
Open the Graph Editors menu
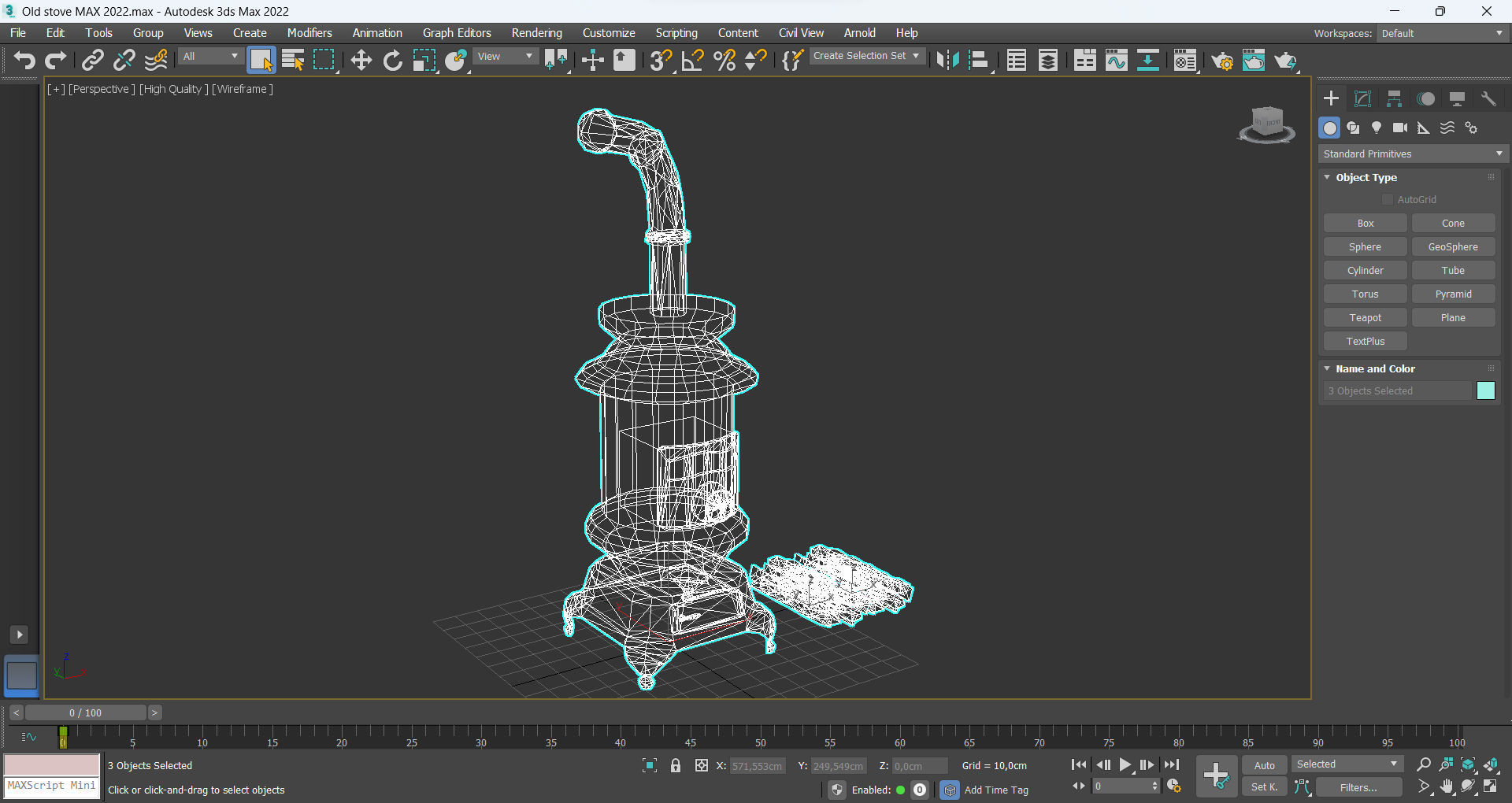457,33
